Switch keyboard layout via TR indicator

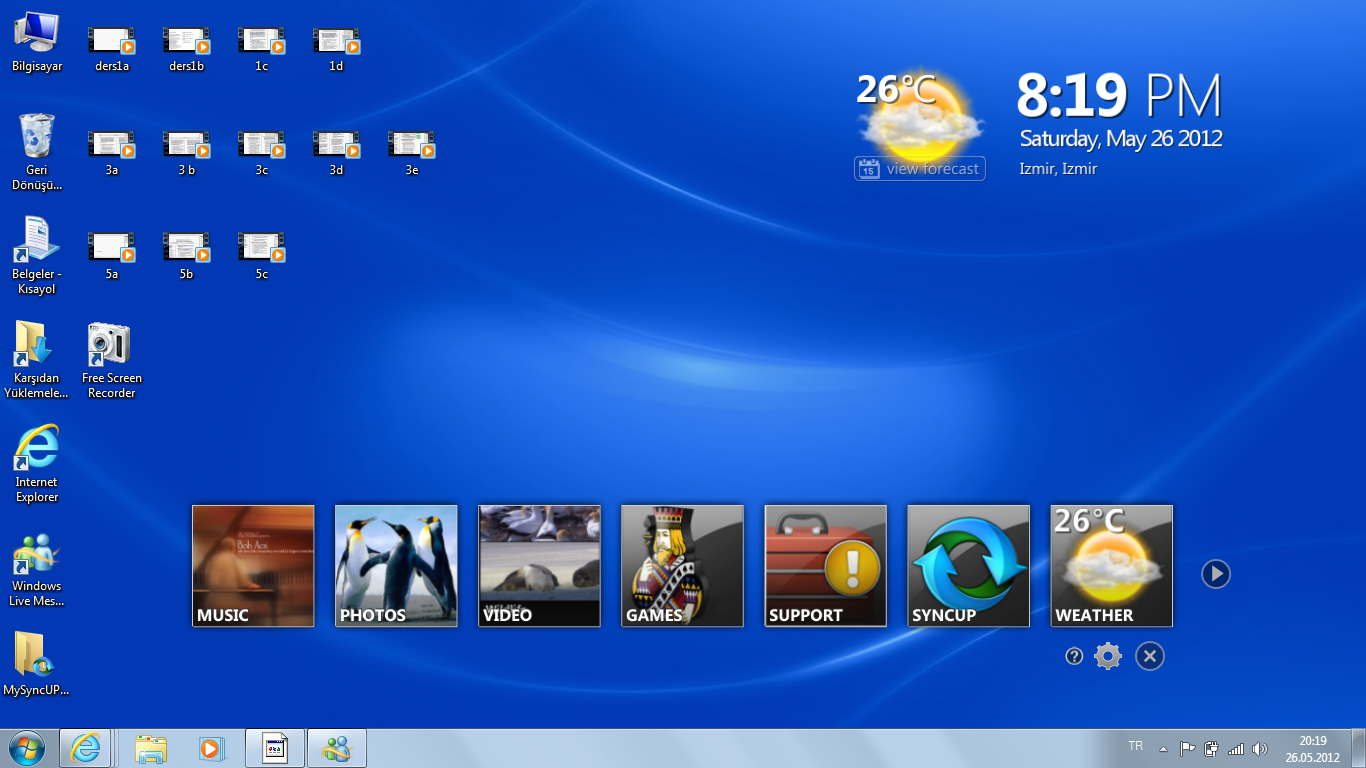coord(1135,746)
